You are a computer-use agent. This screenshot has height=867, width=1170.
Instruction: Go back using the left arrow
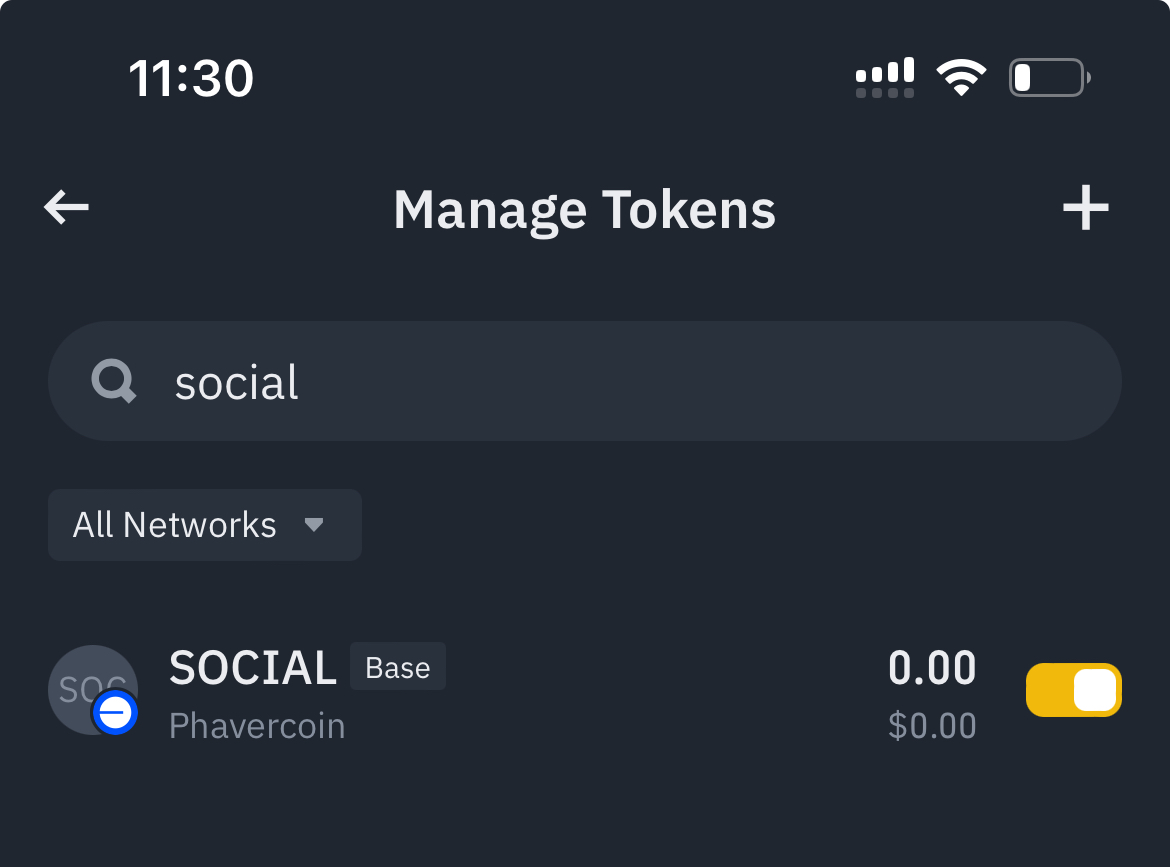(67, 208)
